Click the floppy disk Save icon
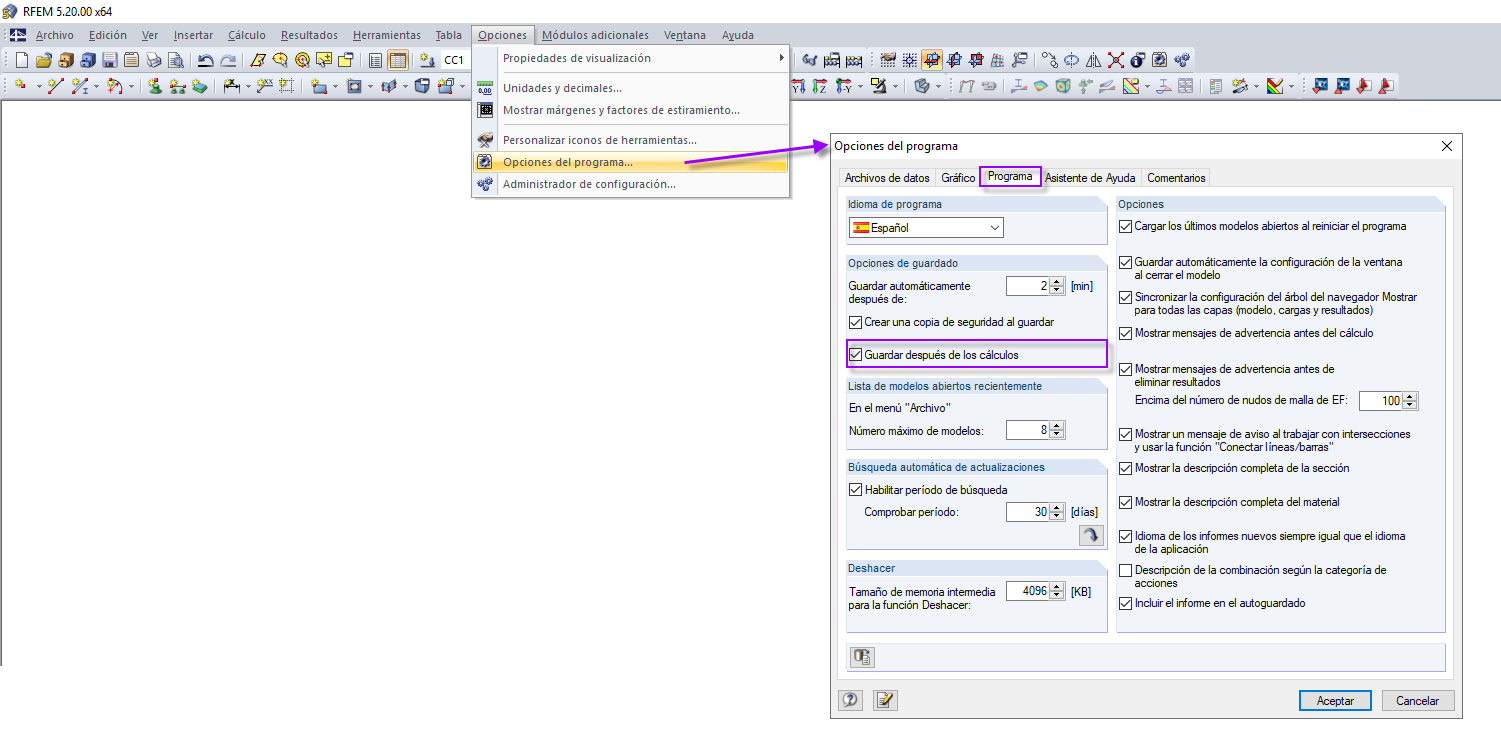 tap(109, 60)
